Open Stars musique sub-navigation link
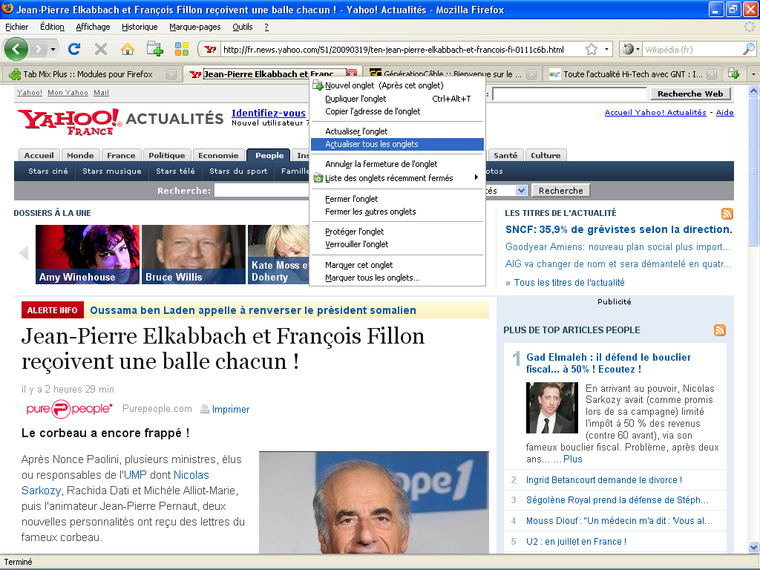This screenshot has height=570, width=760. pos(112,171)
